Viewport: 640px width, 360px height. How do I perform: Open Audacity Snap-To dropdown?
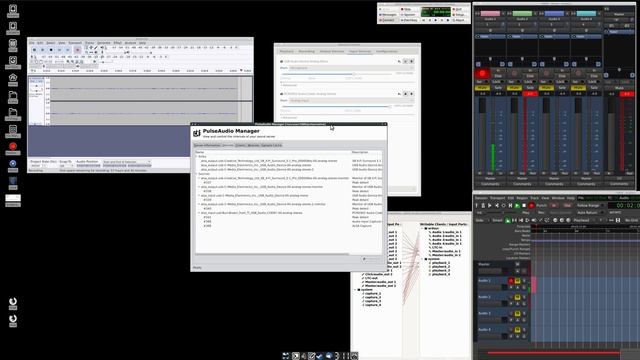pos(66,166)
